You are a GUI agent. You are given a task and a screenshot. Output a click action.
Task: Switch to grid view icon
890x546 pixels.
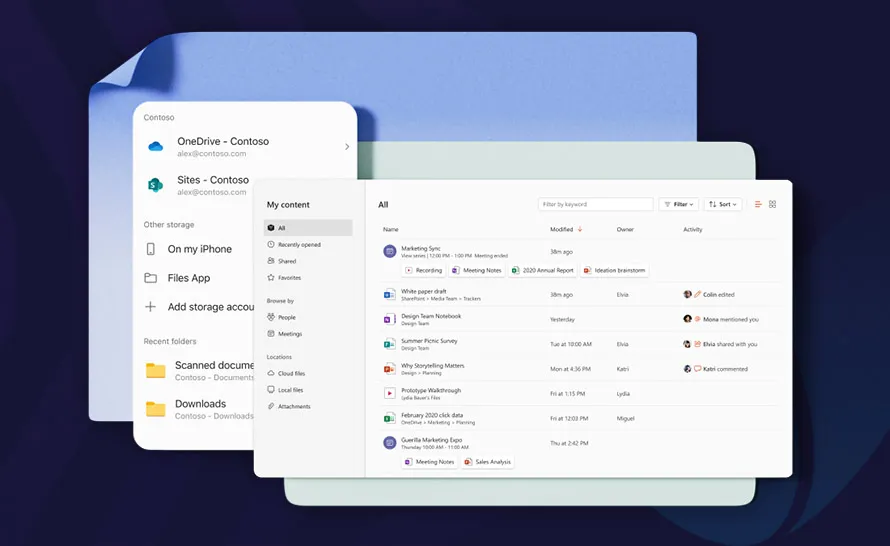tap(773, 204)
